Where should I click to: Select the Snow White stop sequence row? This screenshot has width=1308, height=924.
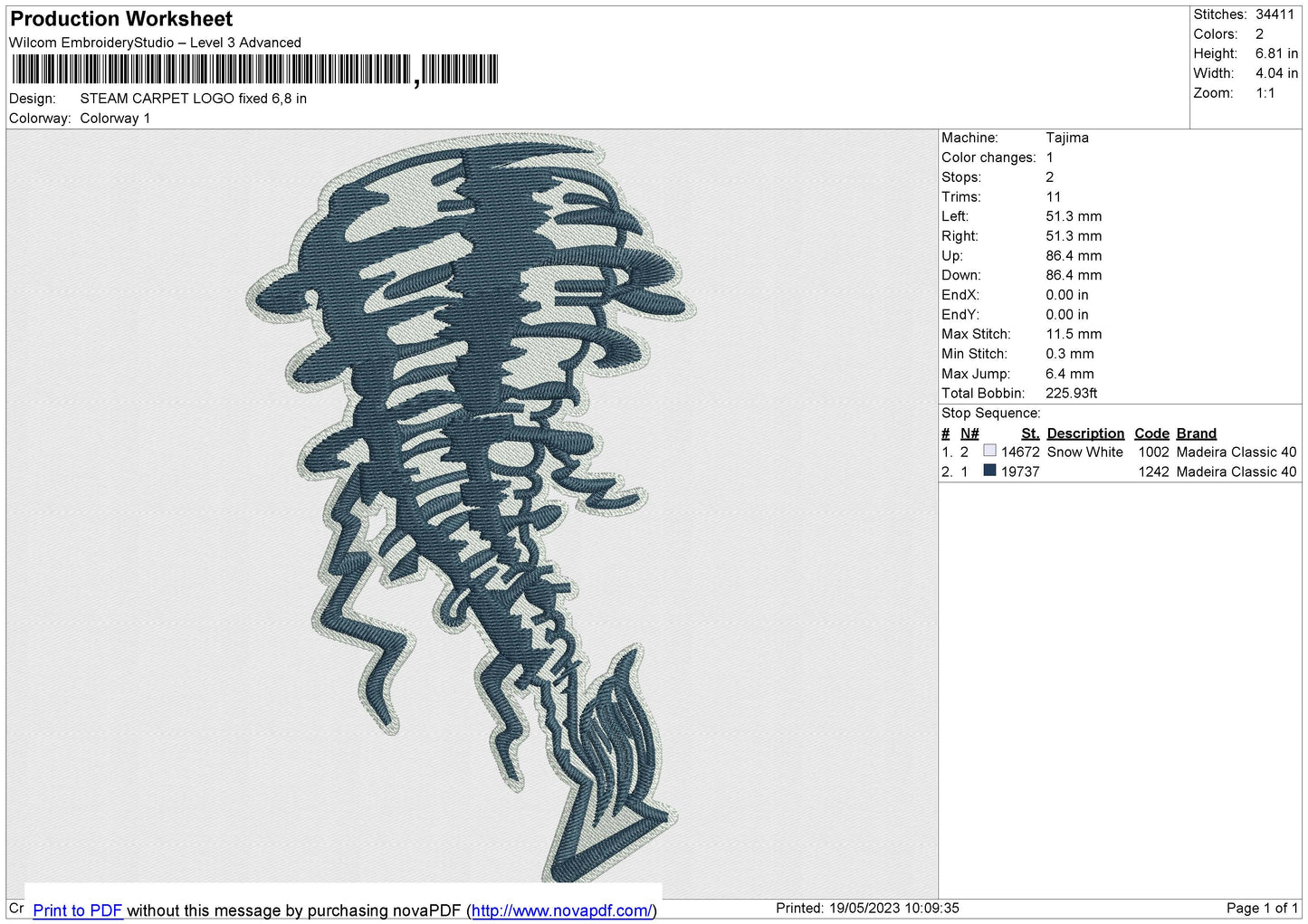pyautogui.click(x=1119, y=452)
